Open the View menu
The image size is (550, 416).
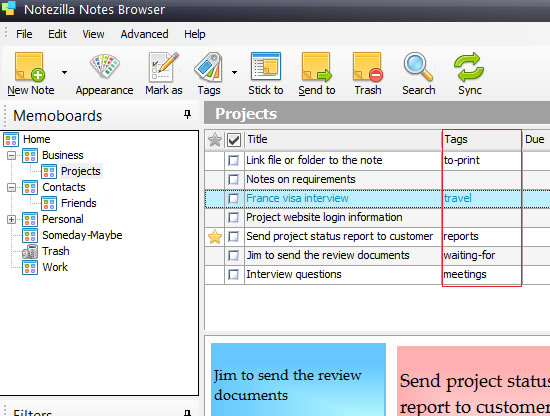tap(93, 34)
